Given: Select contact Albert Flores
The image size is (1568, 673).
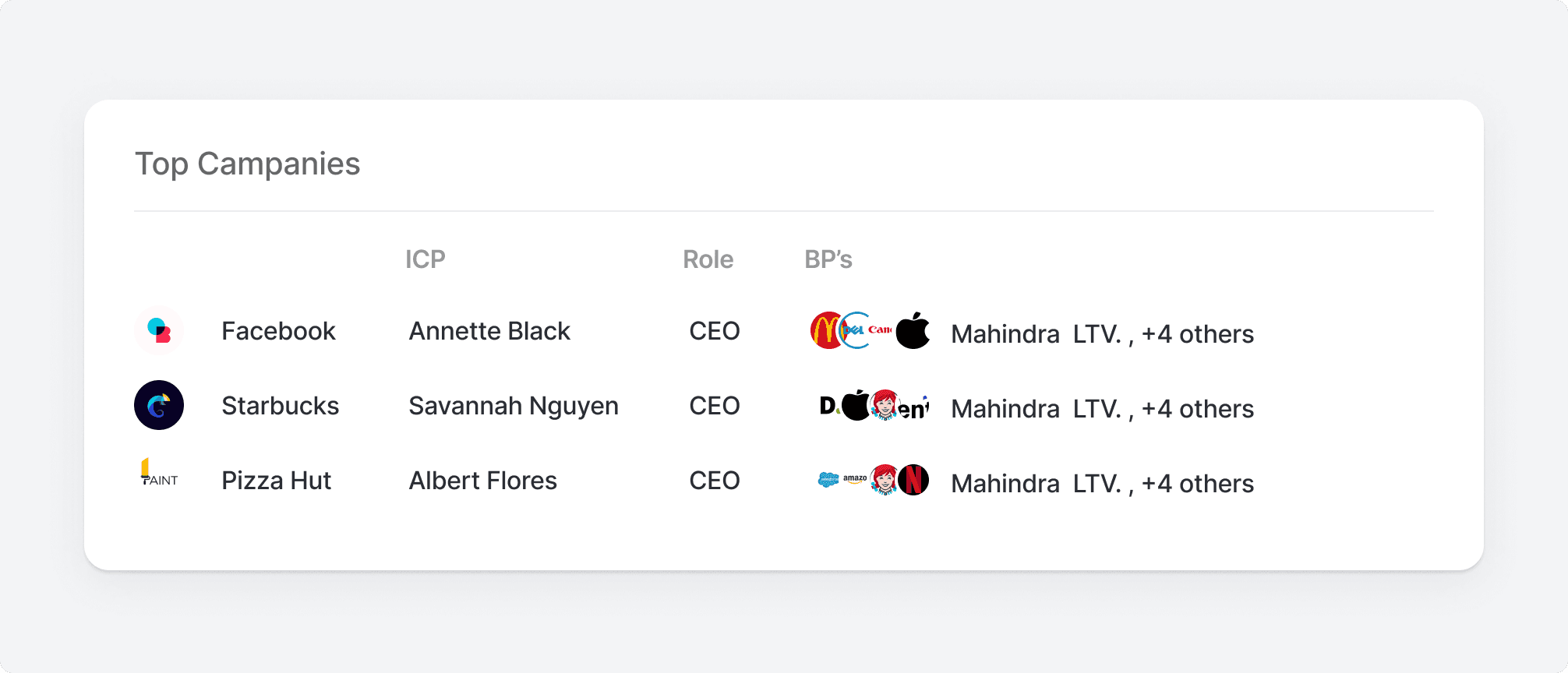Looking at the screenshot, I should point(483,481).
